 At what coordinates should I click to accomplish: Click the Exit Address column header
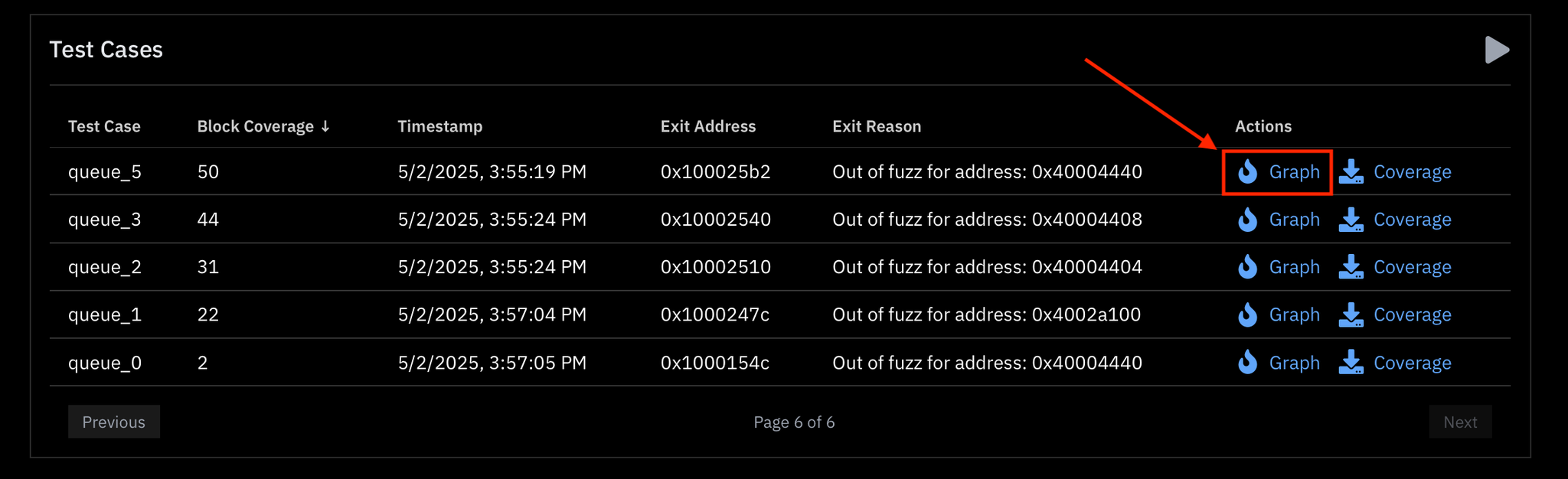pos(708,126)
